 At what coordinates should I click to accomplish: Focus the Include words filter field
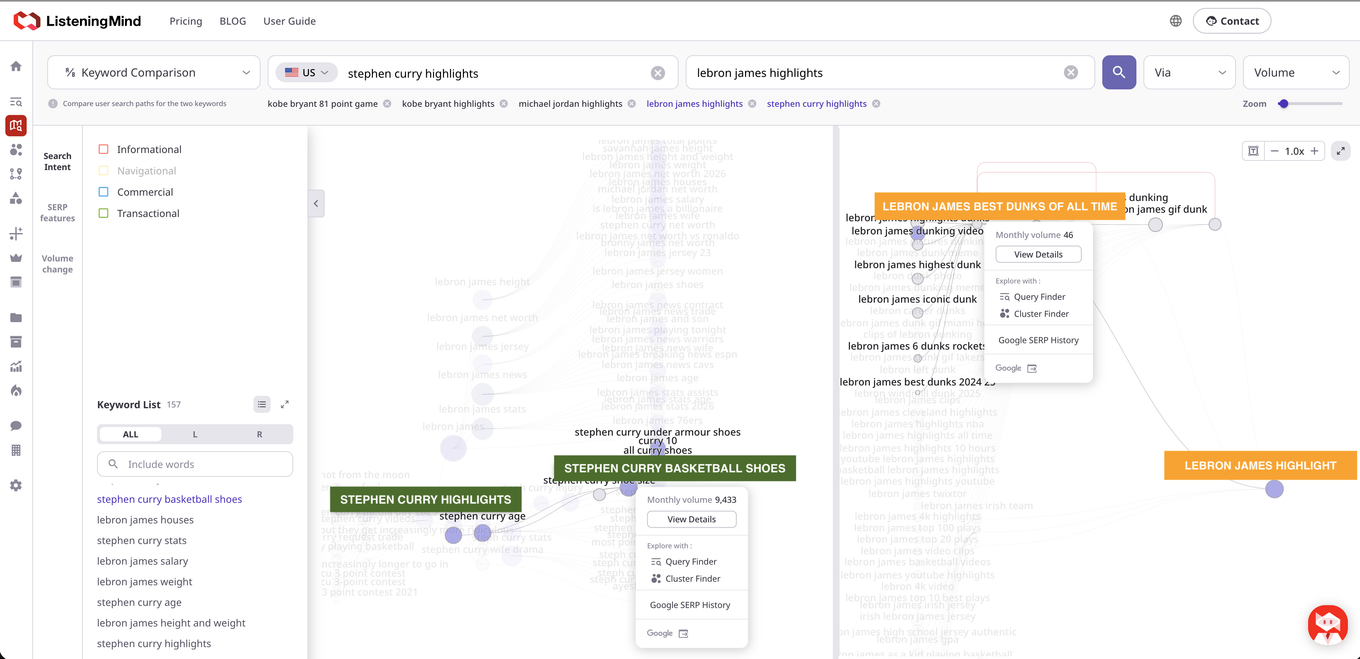click(195, 464)
